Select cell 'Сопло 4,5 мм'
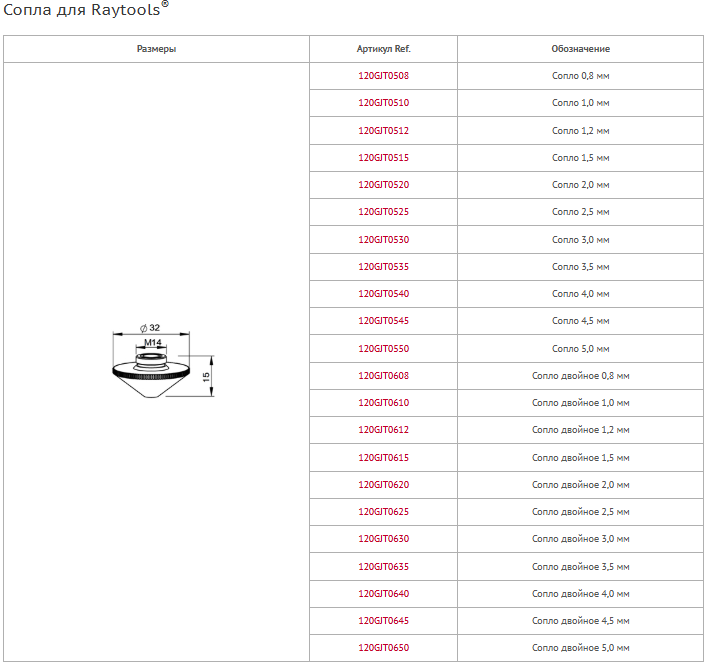The width and height of the screenshot is (708, 664). (580, 321)
